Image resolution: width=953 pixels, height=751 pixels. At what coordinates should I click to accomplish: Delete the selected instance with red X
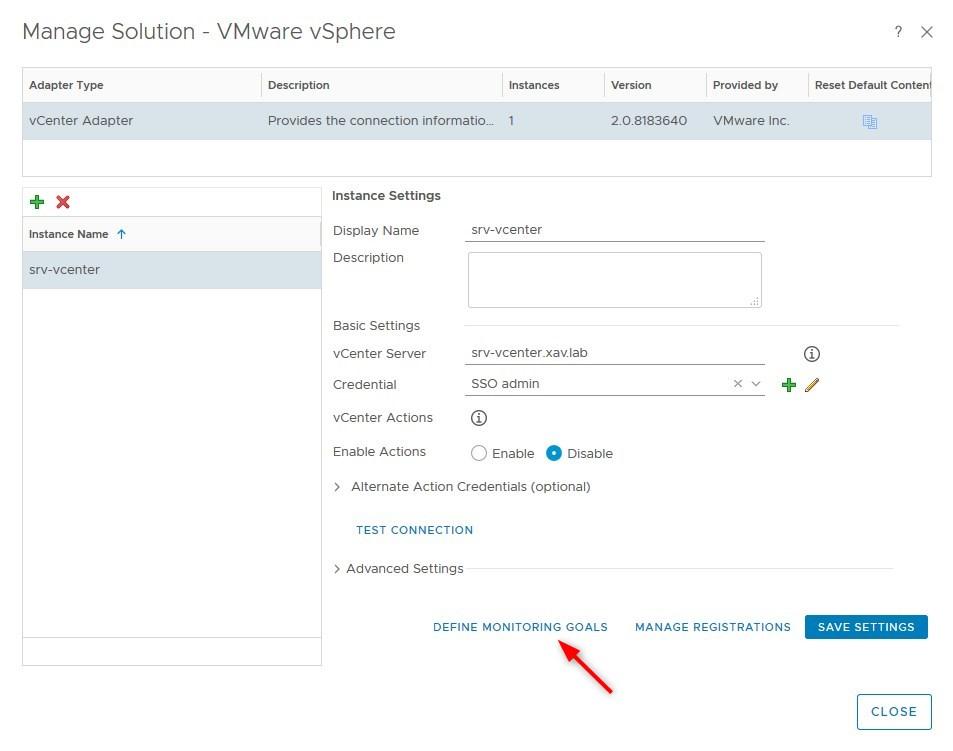tap(63, 202)
